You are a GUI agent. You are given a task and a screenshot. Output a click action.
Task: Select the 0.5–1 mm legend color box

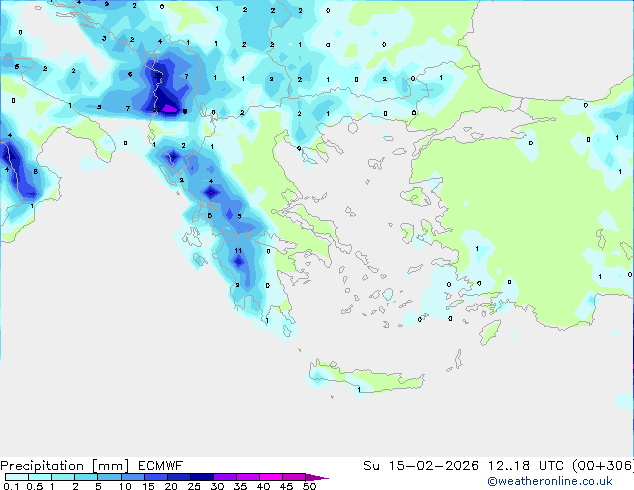click(x=40, y=477)
